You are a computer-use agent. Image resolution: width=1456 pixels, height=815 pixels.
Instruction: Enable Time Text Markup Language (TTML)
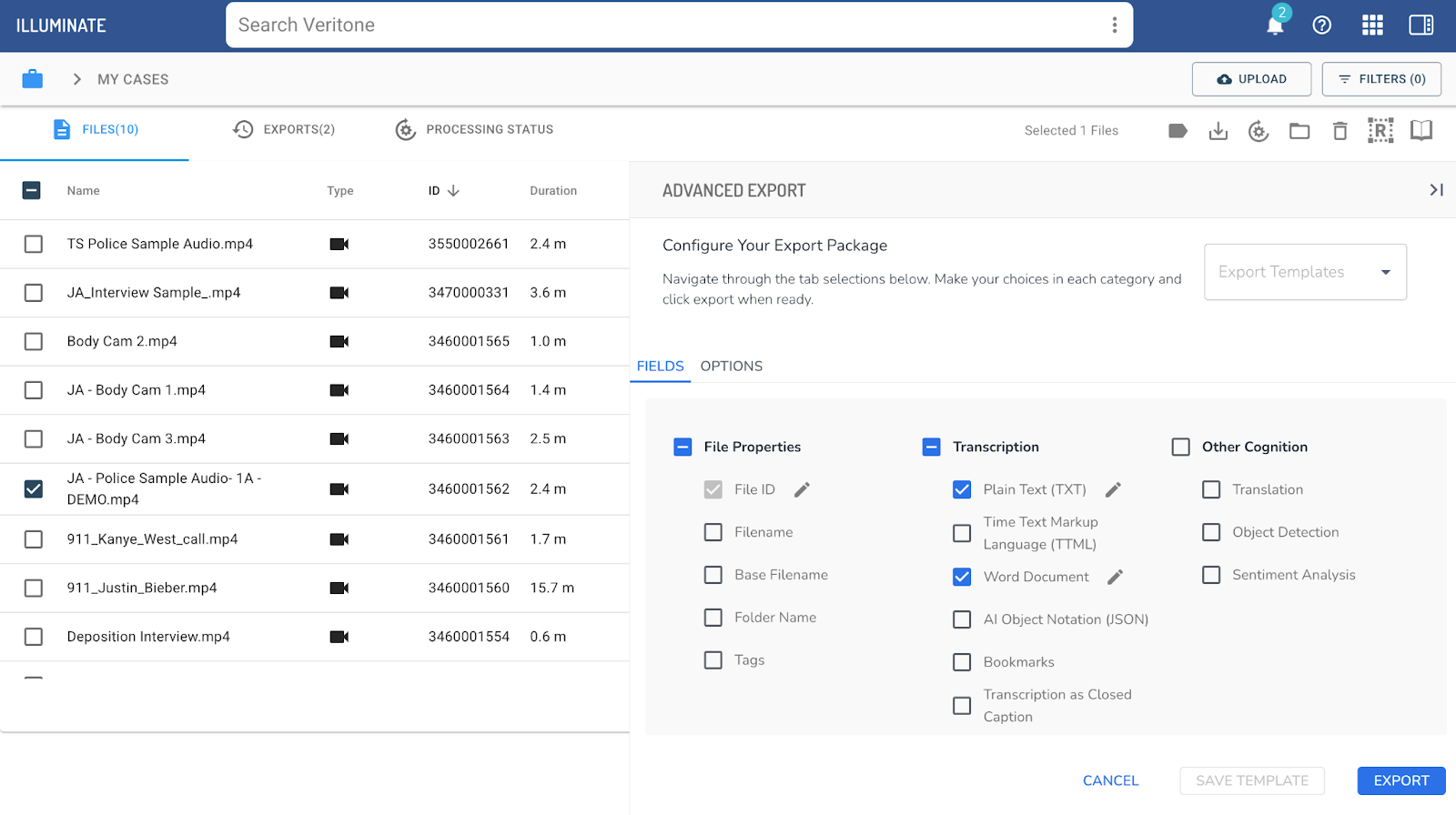click(x=962, y=533)
